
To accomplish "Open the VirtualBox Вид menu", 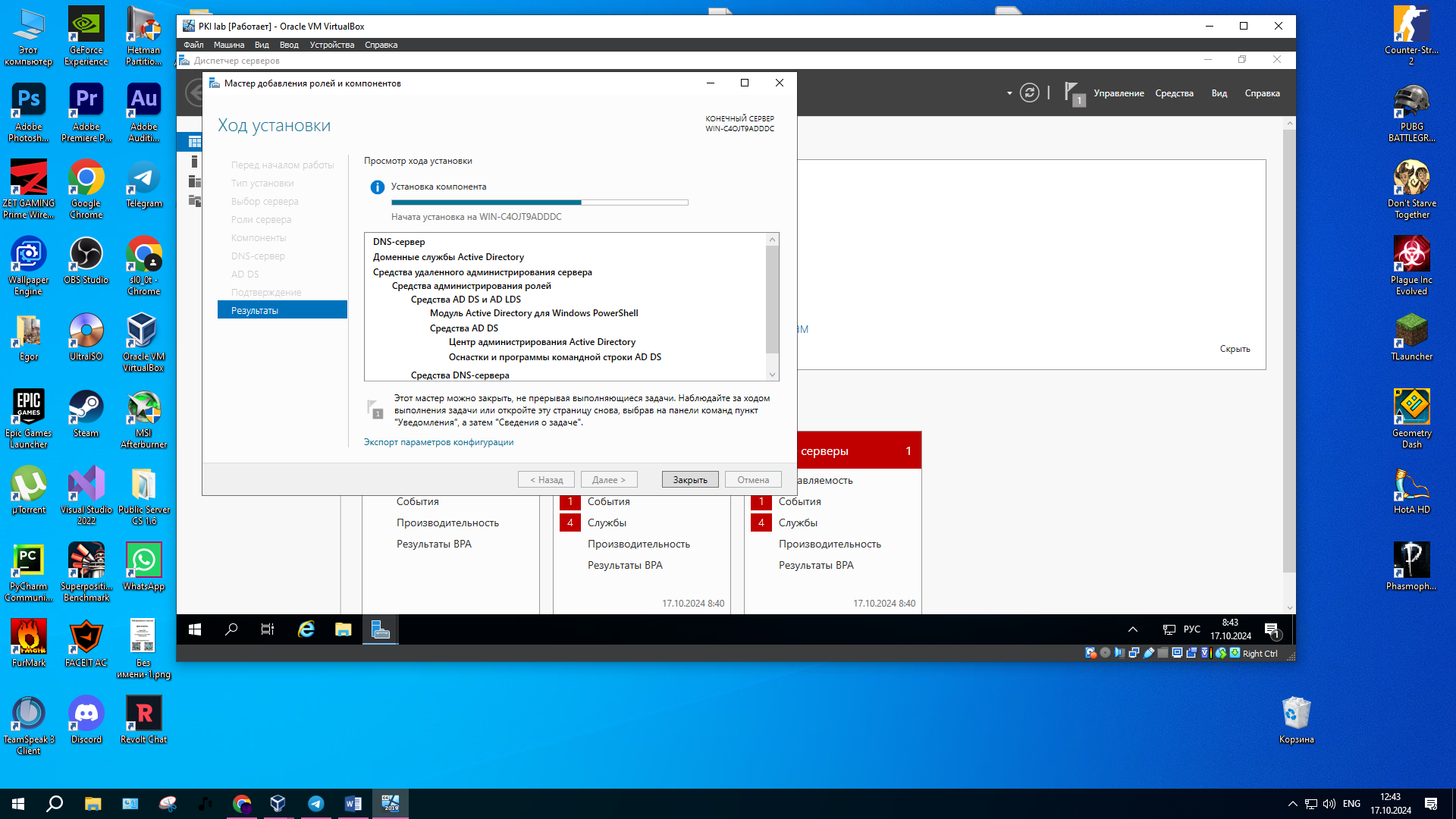I will (x=262, y=45).
